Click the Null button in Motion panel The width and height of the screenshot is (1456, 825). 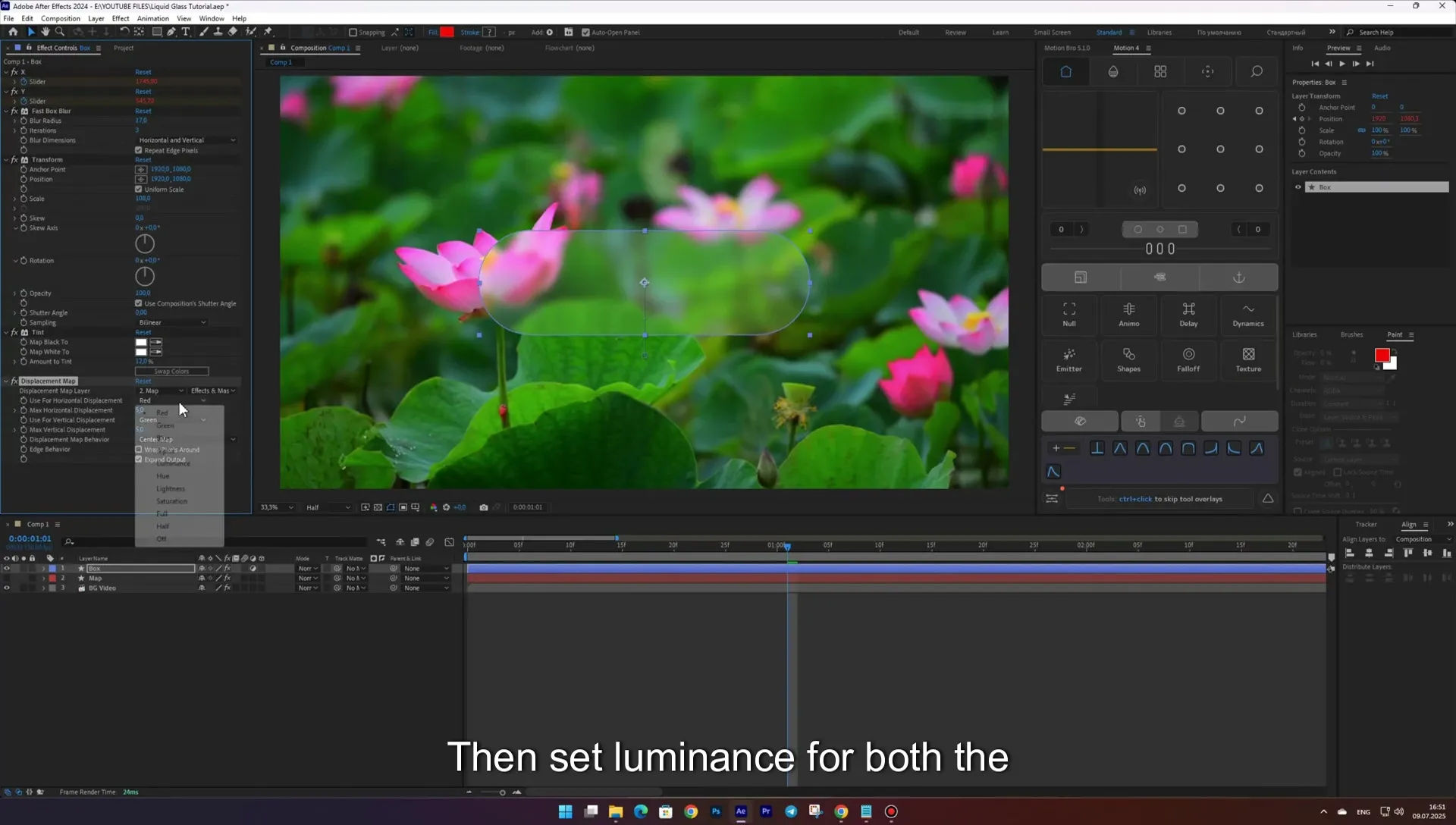1069,314
